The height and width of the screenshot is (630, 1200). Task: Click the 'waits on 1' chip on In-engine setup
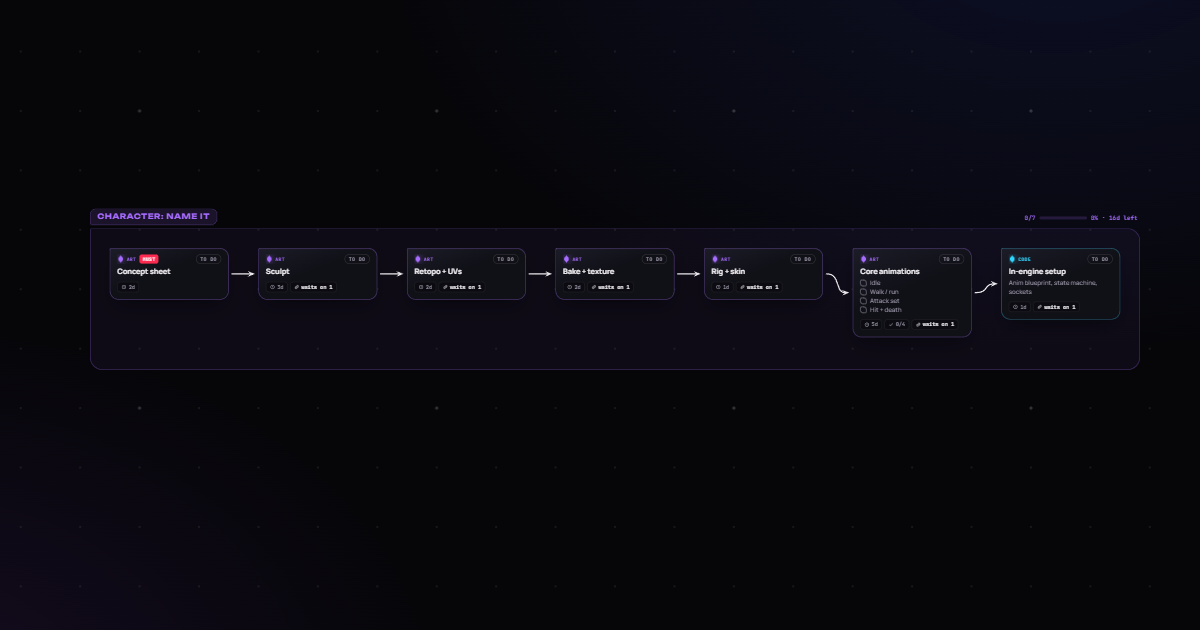(x=1056, y=307)
